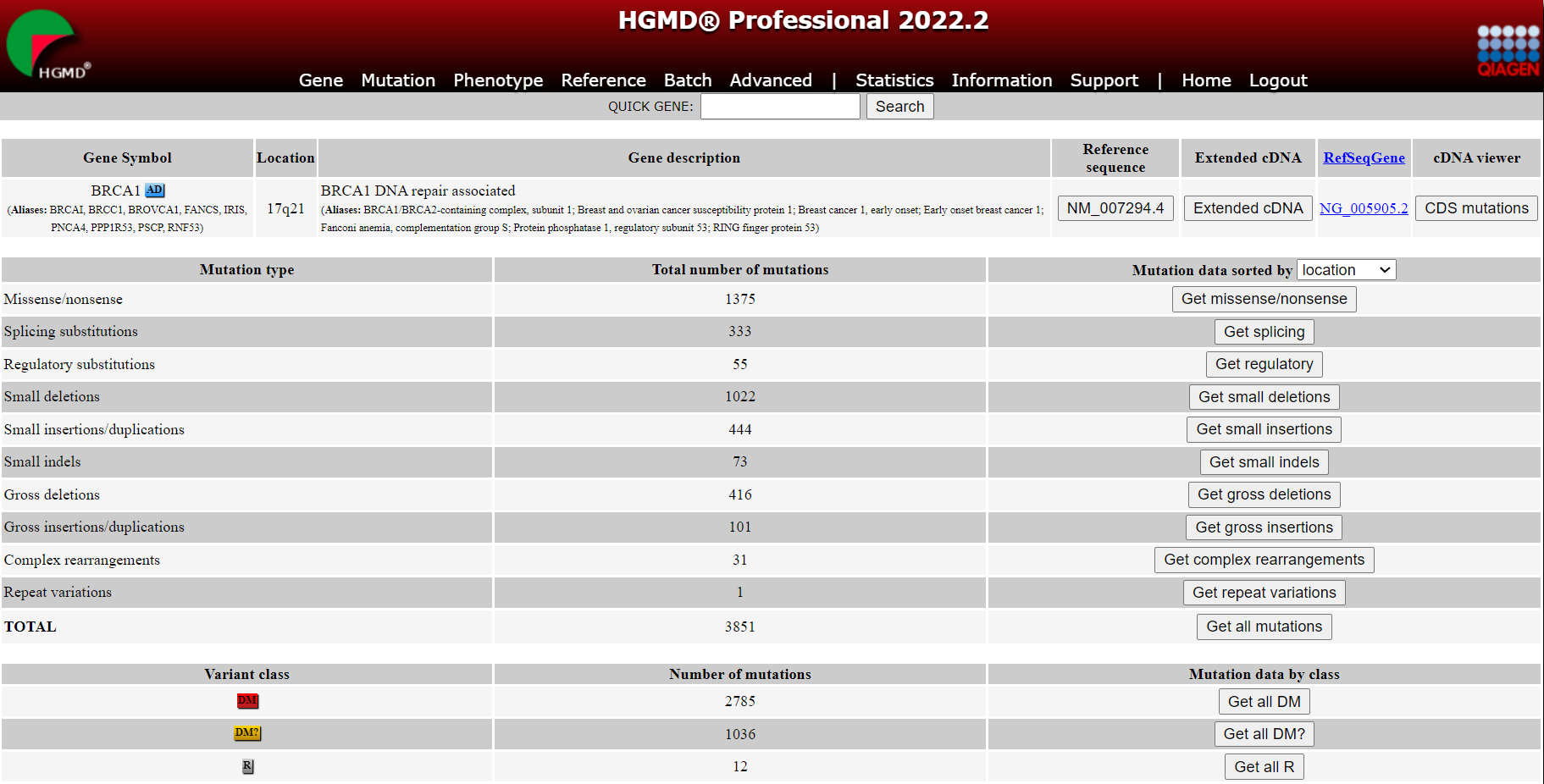
Task: Open the NG_005905.2 link
Action: tap(1364, 208)
